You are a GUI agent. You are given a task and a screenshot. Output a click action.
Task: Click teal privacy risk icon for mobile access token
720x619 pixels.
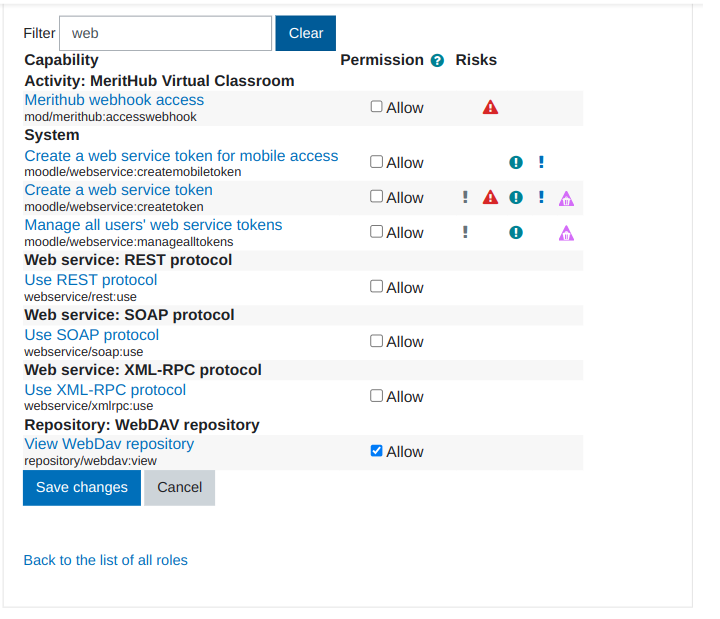pyautogui.click(x=516, y=162)
